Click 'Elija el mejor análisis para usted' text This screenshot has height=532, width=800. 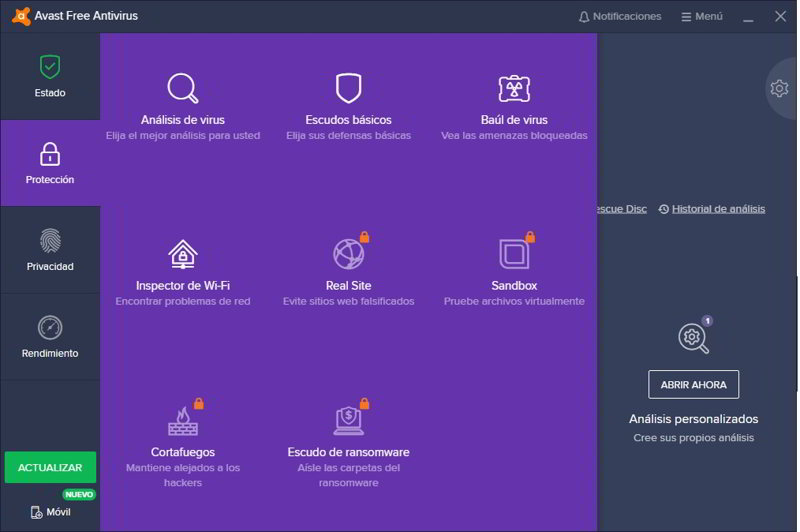(x=183, y=136)
